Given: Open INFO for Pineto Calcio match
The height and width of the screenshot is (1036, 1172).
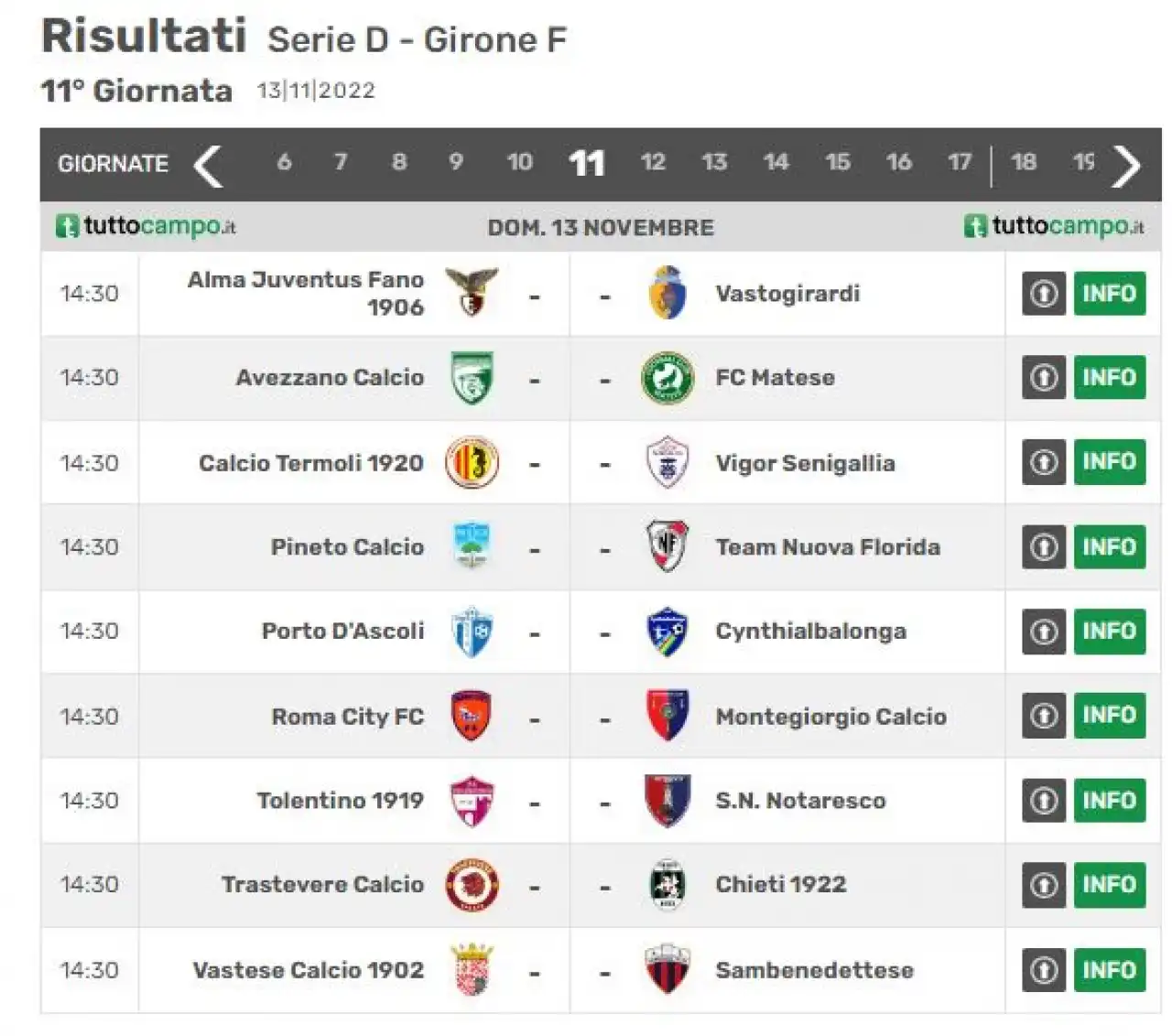Looking at the screenshot, I should click(1110, 547).
